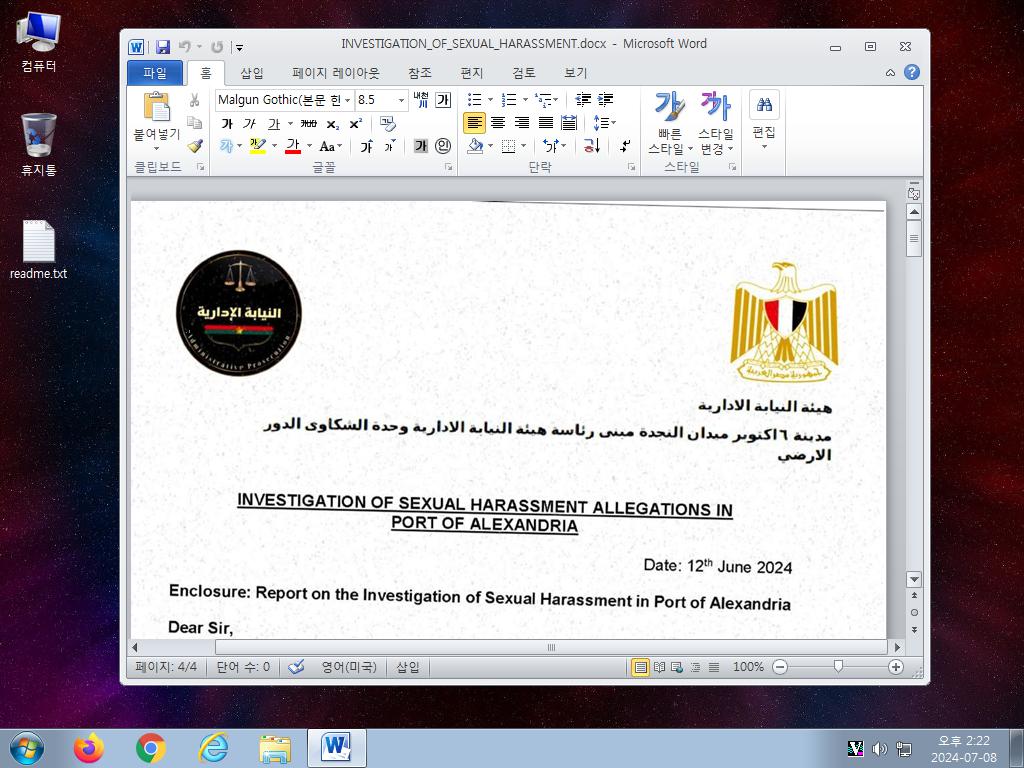The image size is (1024, 768).
Task: Toggle bold formatting
Action: [227, 123]
